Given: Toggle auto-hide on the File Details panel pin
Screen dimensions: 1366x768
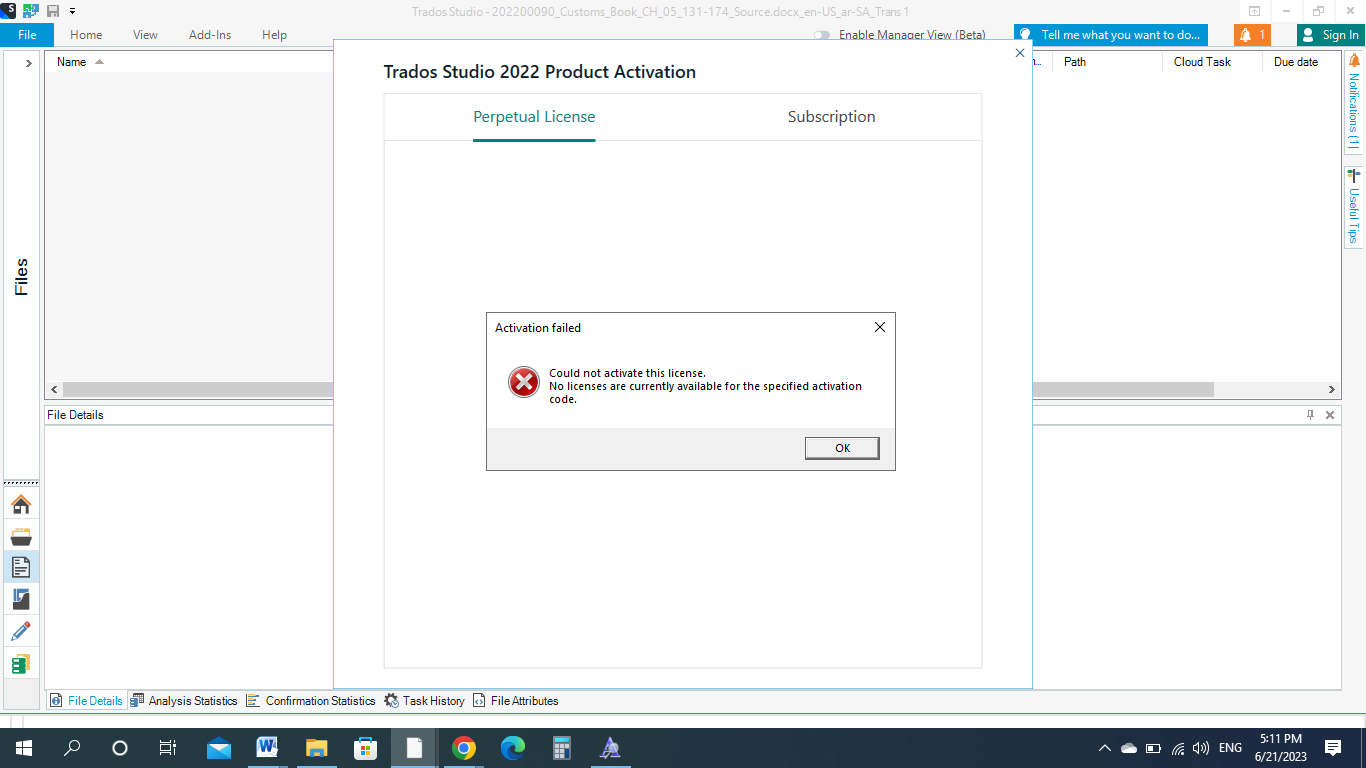Looking at the screenshot, I should pyautogui.click(x=1310, y=414).
